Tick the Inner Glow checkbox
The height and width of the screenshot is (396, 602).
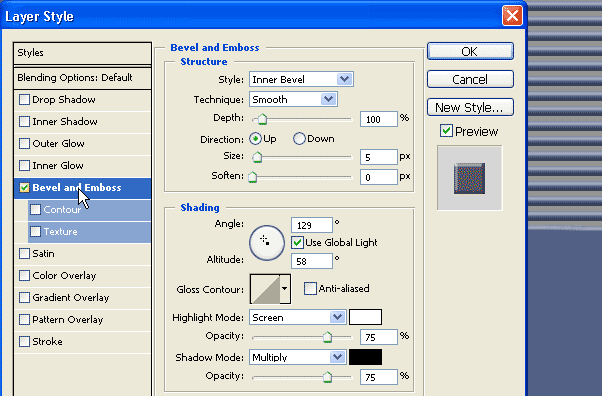point(24,166)
